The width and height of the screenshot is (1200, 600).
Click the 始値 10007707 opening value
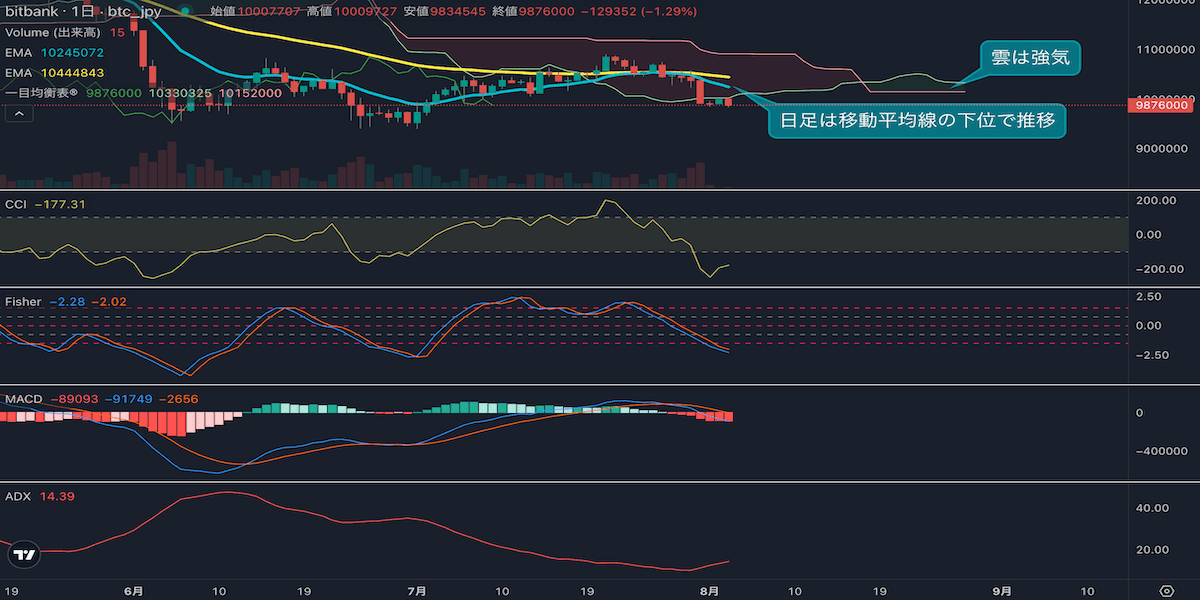pyautogui.click(x=254, y=11)
